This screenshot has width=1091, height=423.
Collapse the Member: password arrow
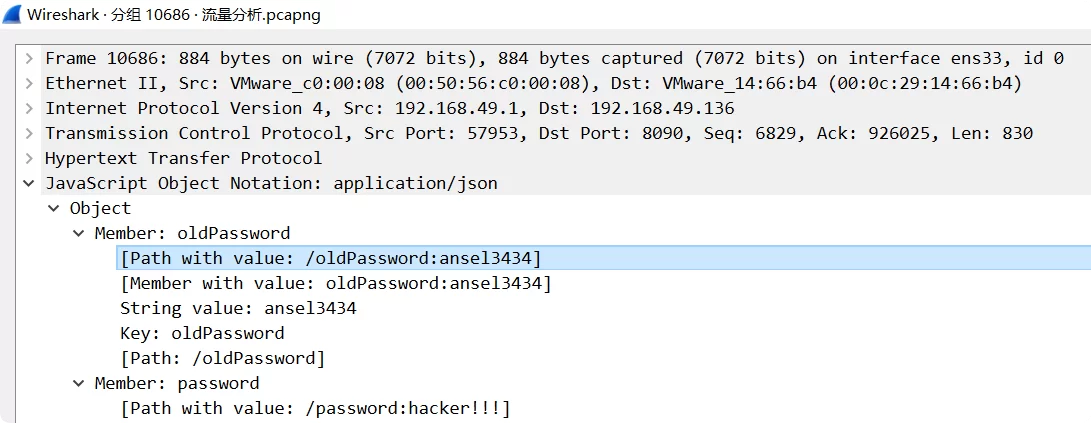[x=79, y=384]
